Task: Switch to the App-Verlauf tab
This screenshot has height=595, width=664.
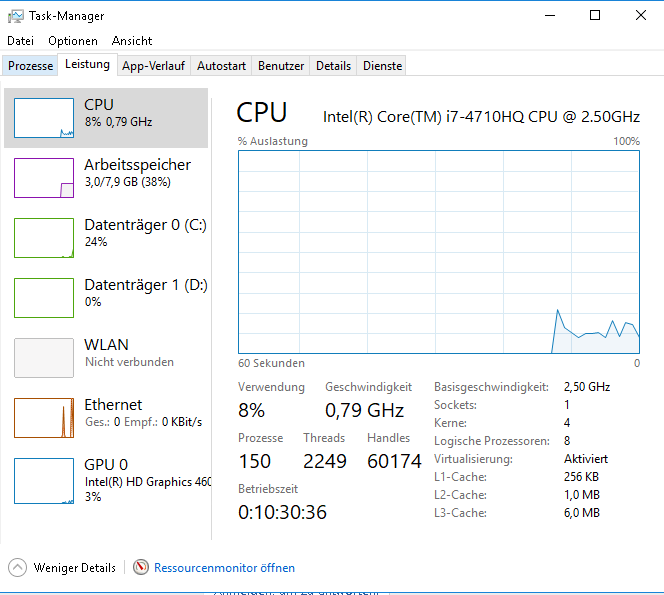Action: tap(153, 66)
